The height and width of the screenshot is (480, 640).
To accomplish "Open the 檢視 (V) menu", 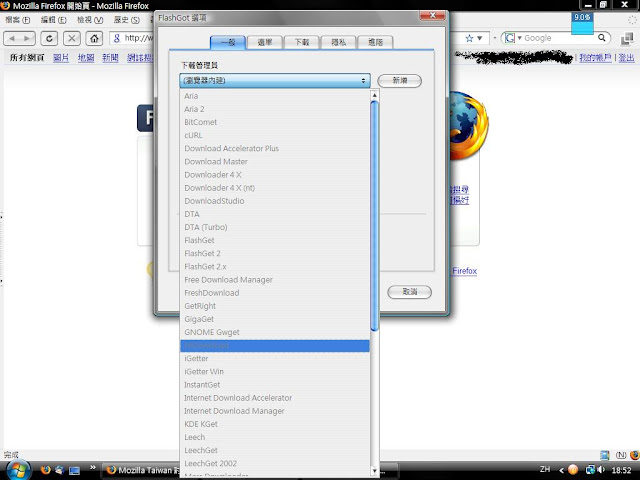I will pyautogui.click(x=90, y=20).
